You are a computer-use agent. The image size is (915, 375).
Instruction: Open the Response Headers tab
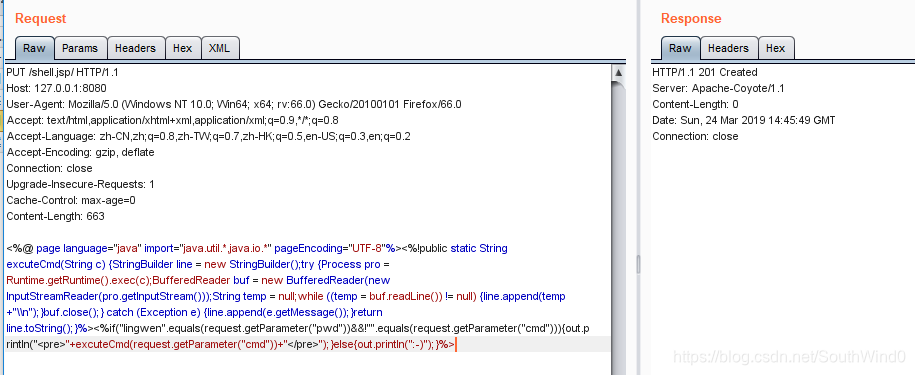(728, 48)
